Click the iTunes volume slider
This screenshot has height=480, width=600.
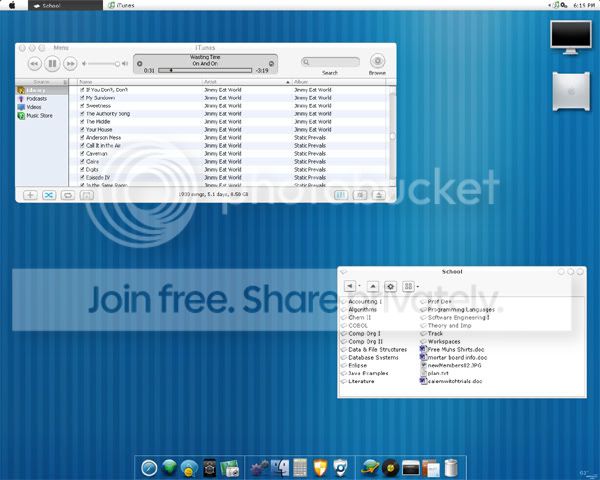pyautogui.click(x=104, y=64)
